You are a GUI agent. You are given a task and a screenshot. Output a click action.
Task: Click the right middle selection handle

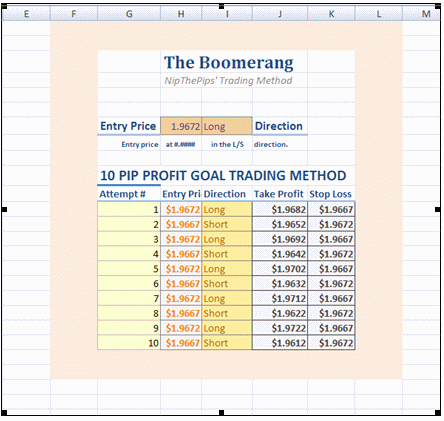[438, 209]
